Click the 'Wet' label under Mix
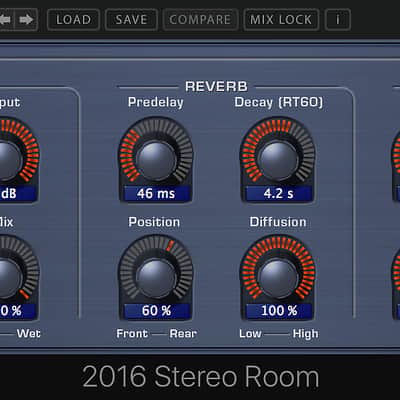Image resolution: width=400 pixels, height=400 pixels. tap(29, 334)
